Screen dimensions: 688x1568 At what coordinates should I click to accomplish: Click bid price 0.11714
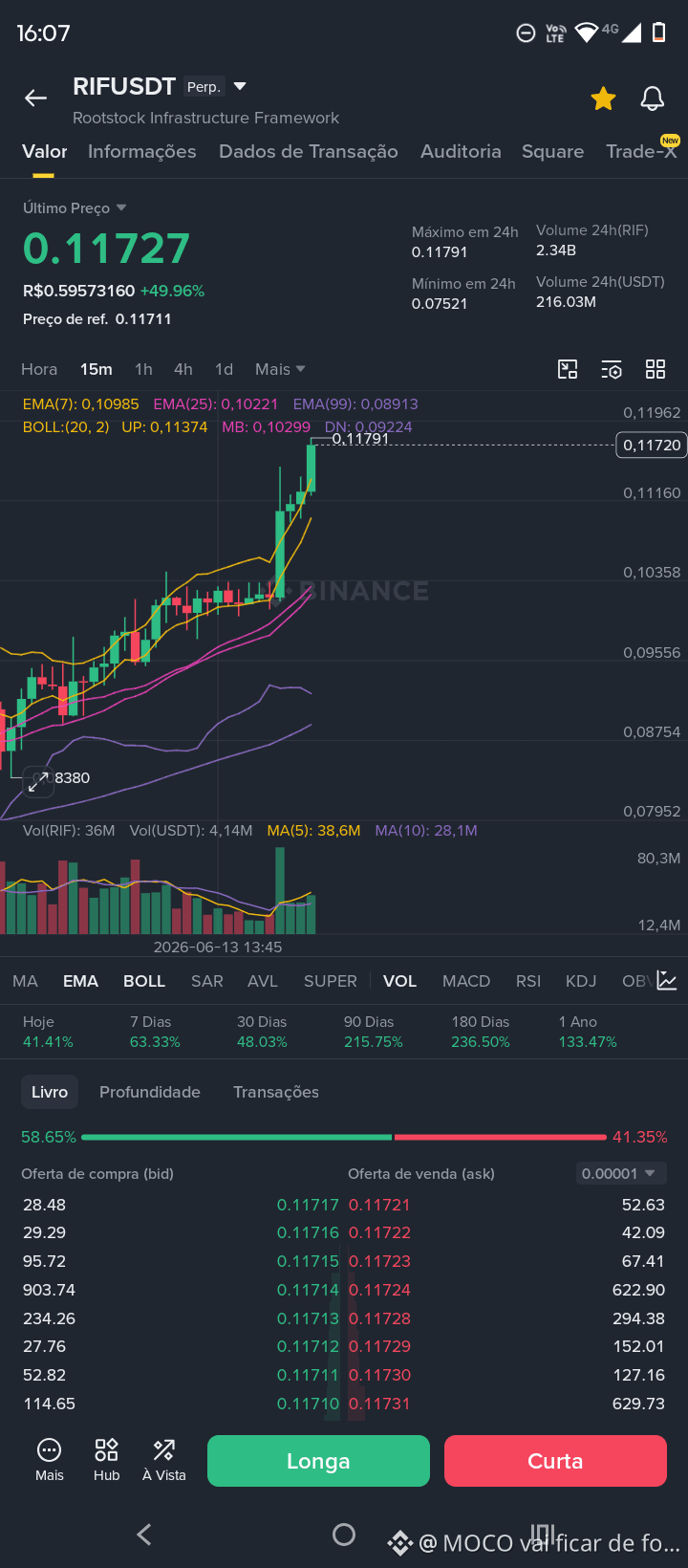[308, 1290]
